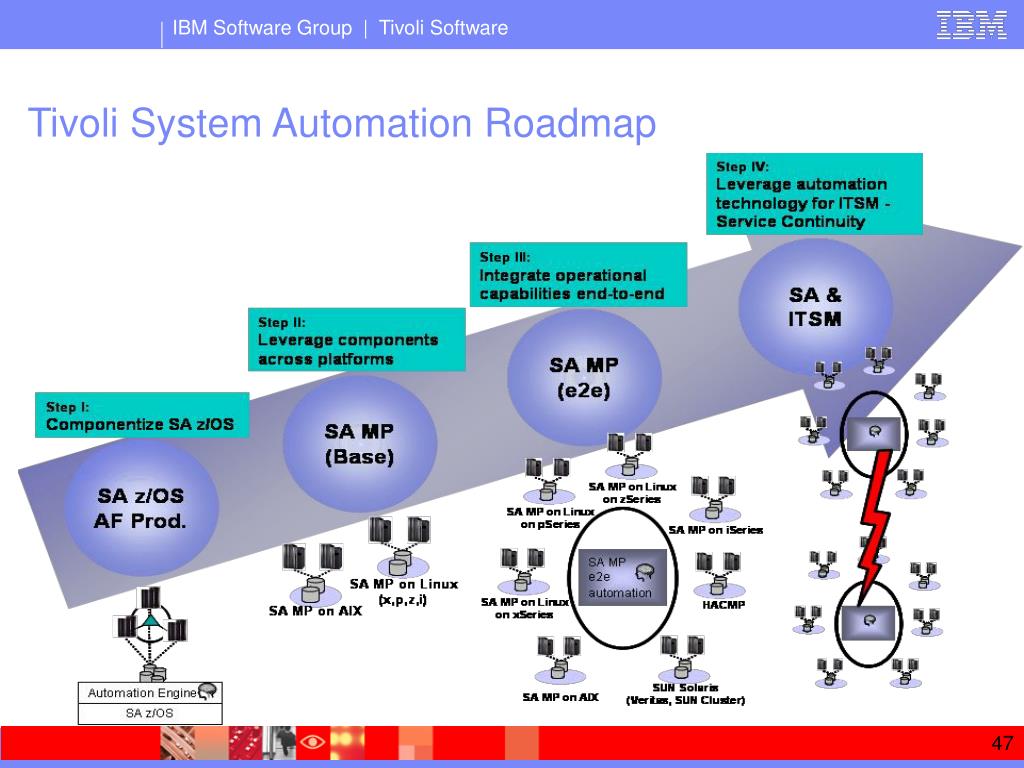This screenshot has width=1024, height=768.
Task: Click the Step III: Integrate operational capabilities box
Action: point(579,274)
